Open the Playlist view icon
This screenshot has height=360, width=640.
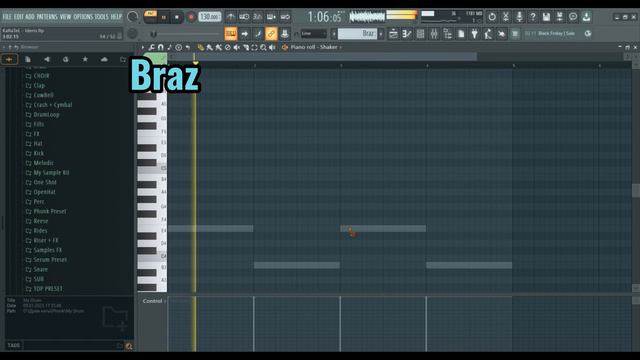tap(393, 34)
